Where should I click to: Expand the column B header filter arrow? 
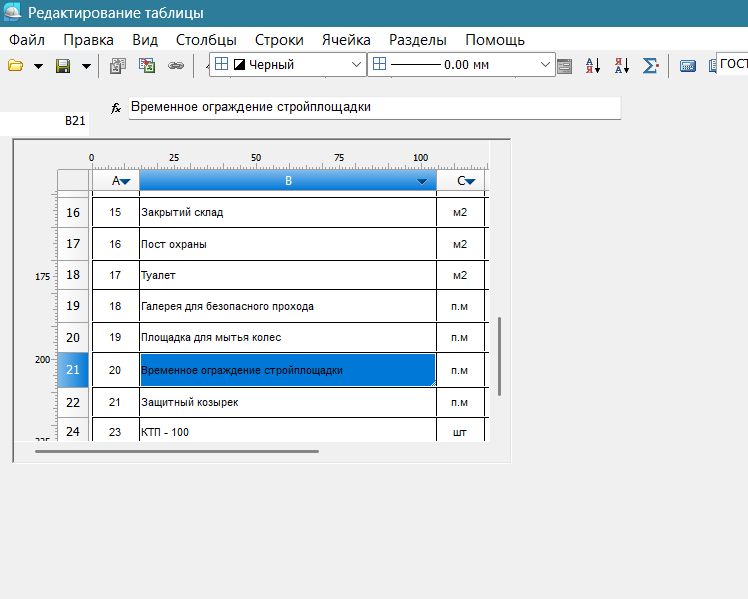pos(423,181)
